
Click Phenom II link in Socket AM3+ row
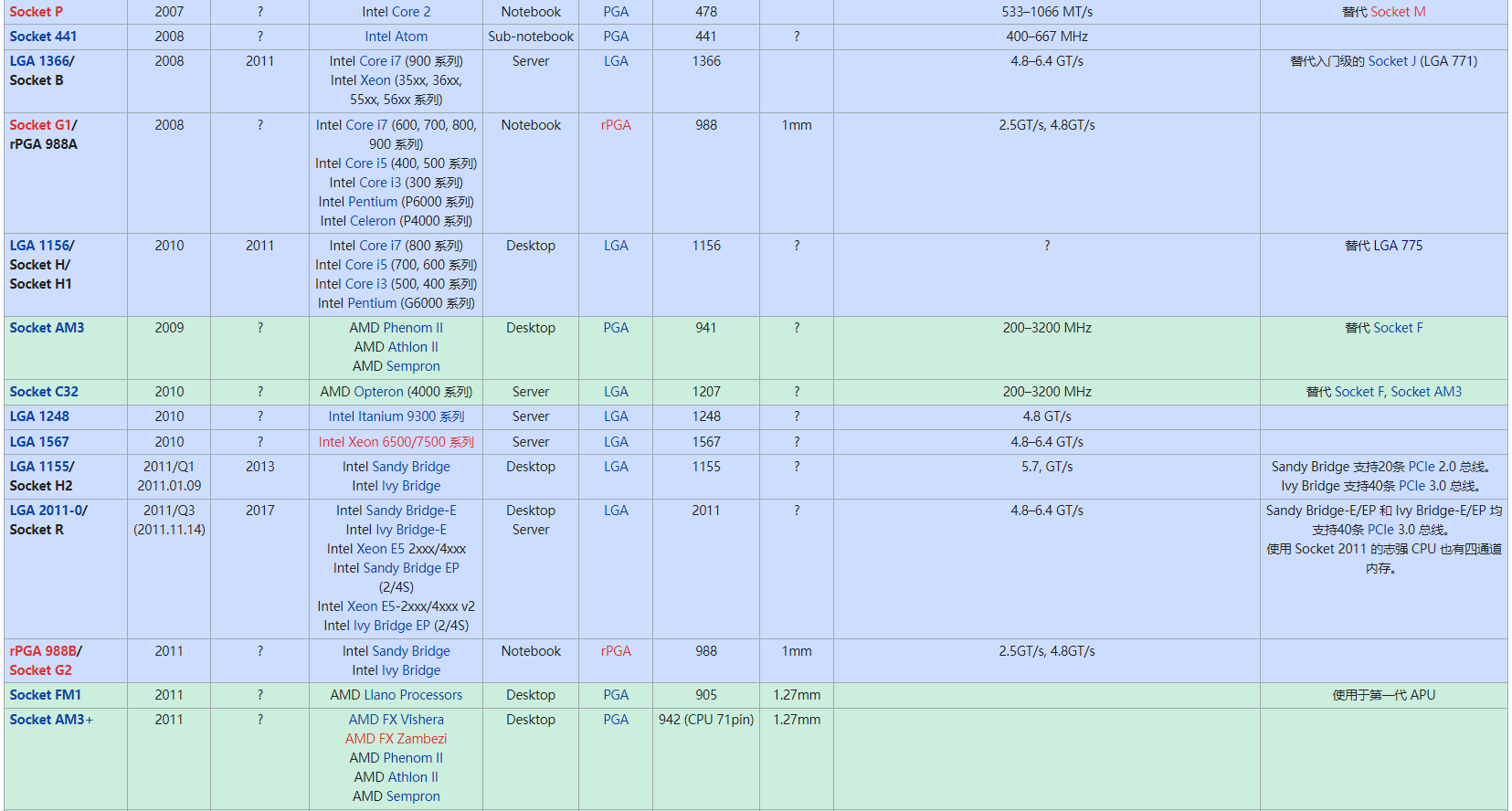pos(415,758)
